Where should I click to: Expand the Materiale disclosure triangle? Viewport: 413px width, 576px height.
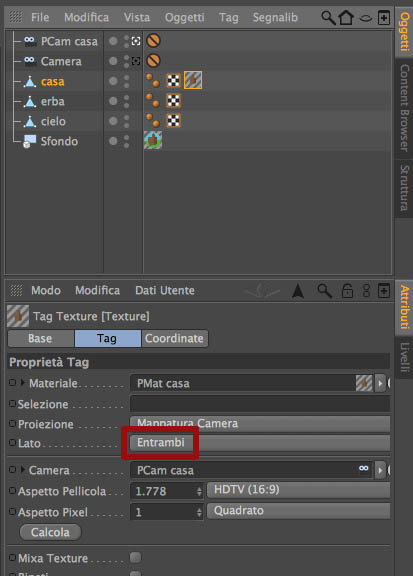(23, 383)
